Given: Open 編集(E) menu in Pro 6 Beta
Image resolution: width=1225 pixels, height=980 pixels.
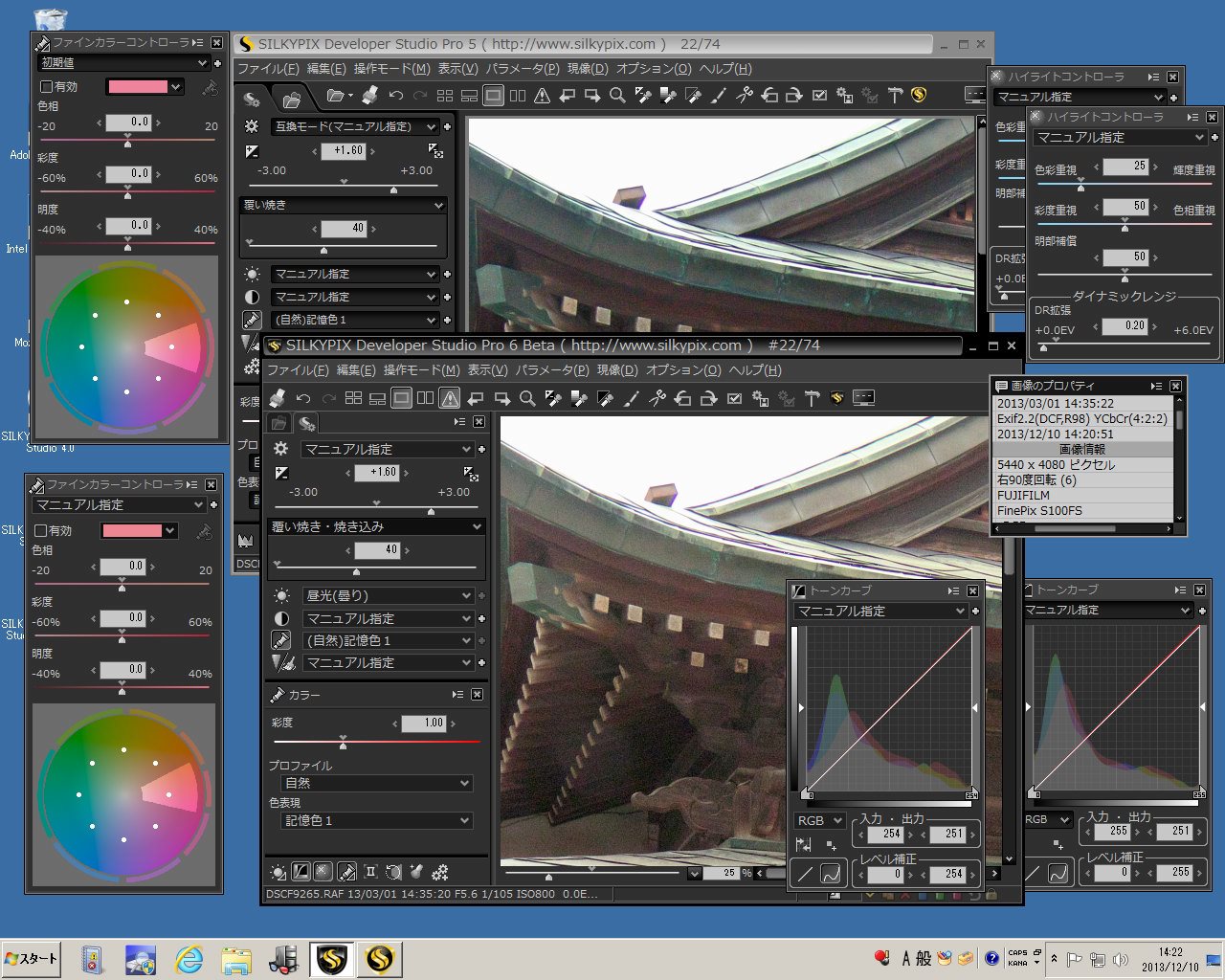Looking at the screenshot, I should point(356,370).
